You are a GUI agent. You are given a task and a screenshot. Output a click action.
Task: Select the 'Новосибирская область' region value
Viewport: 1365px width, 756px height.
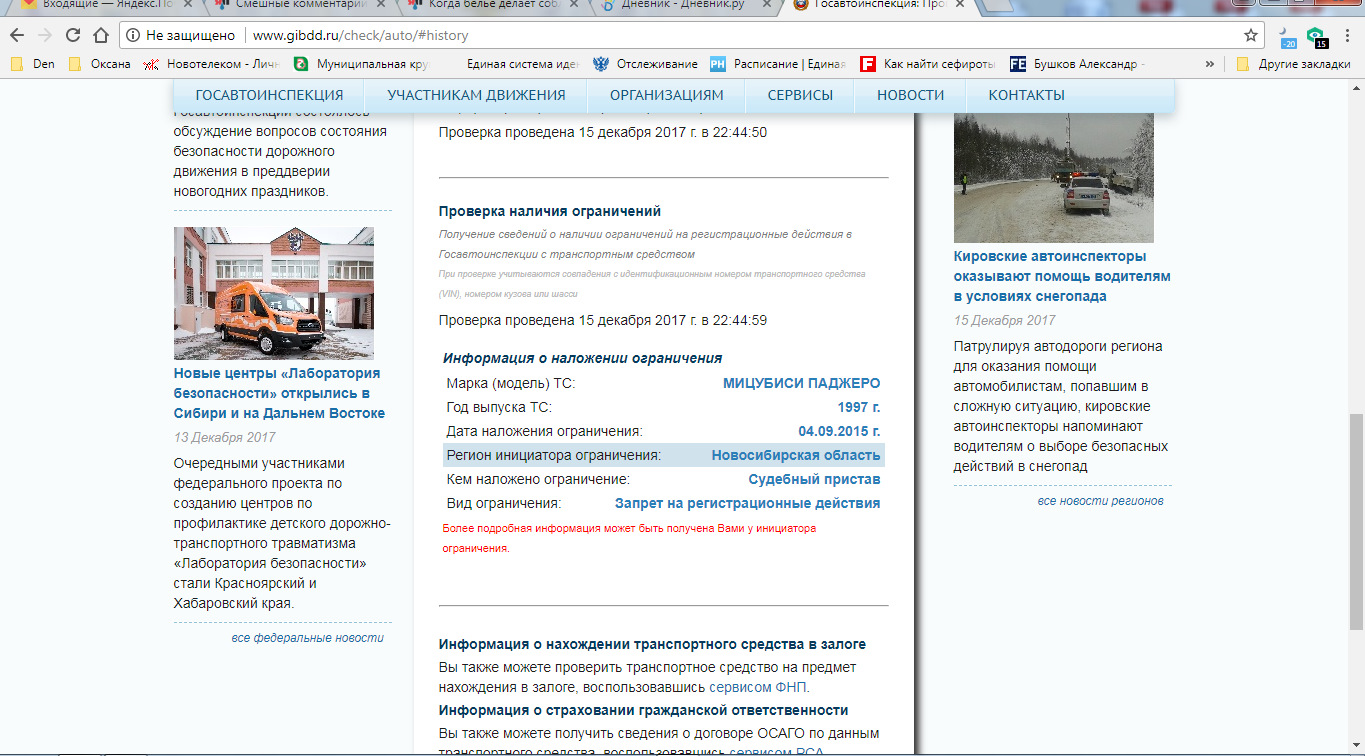796,456
